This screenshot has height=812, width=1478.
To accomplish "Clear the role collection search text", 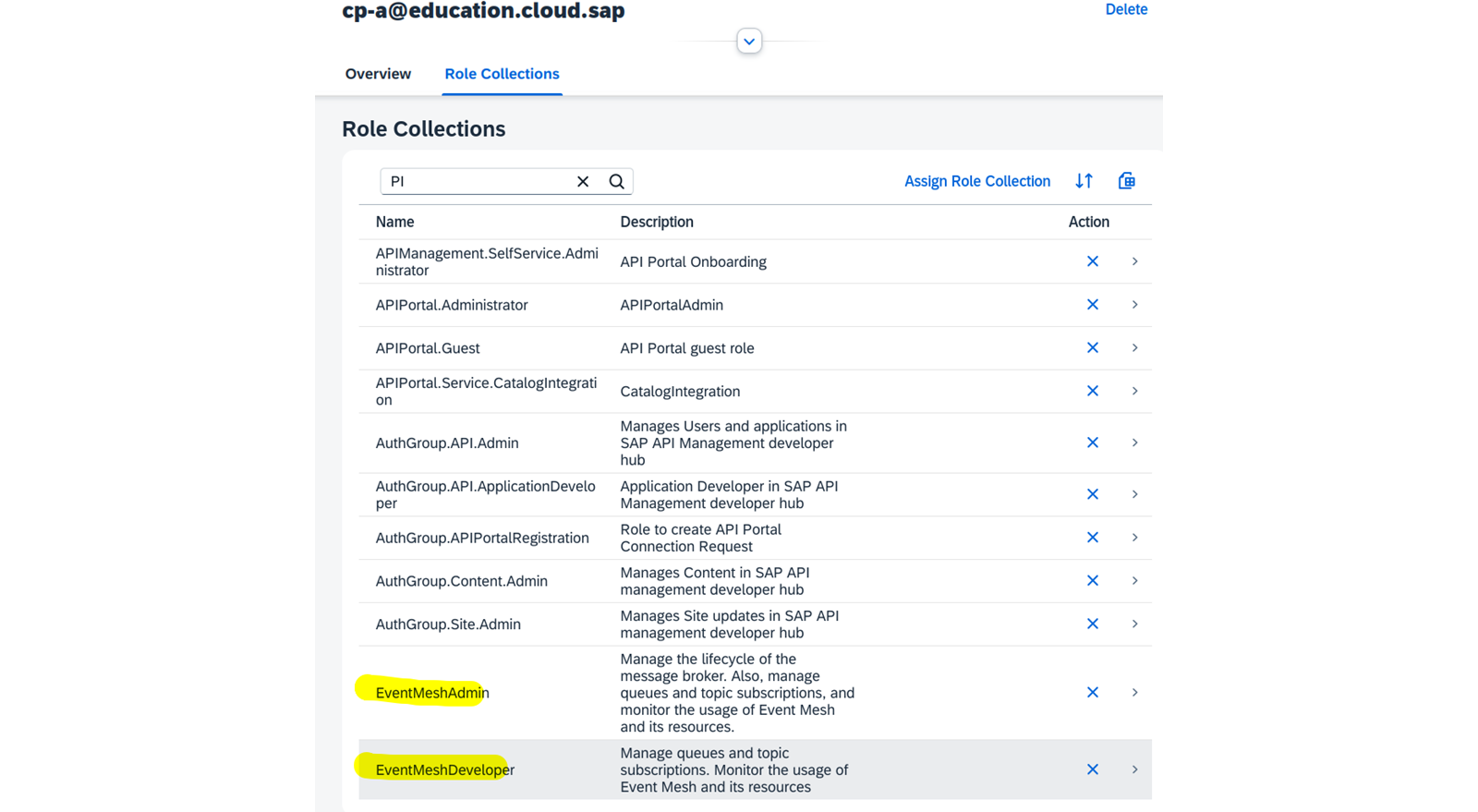I will click(583, 181).
